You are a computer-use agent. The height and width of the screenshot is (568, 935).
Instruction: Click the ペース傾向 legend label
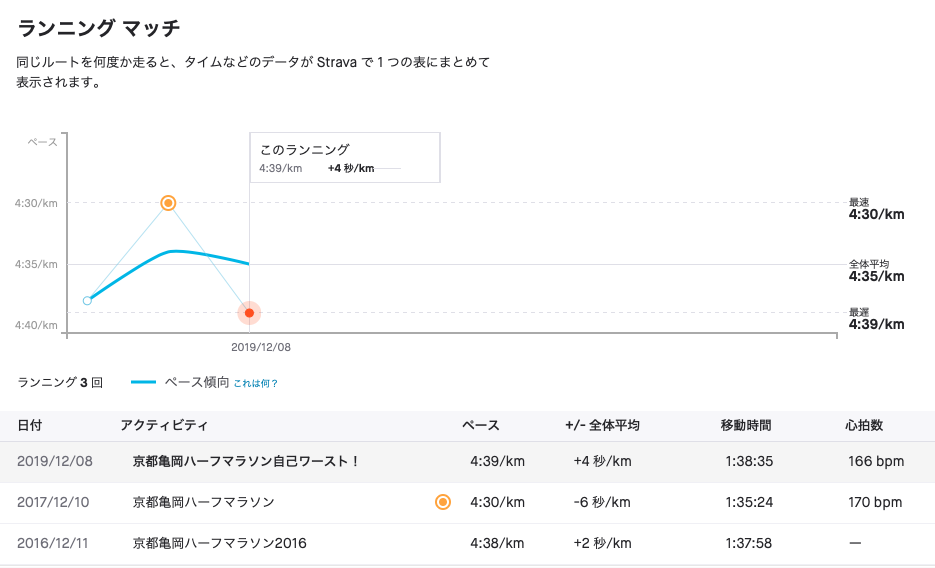click(x=197, y=382)
